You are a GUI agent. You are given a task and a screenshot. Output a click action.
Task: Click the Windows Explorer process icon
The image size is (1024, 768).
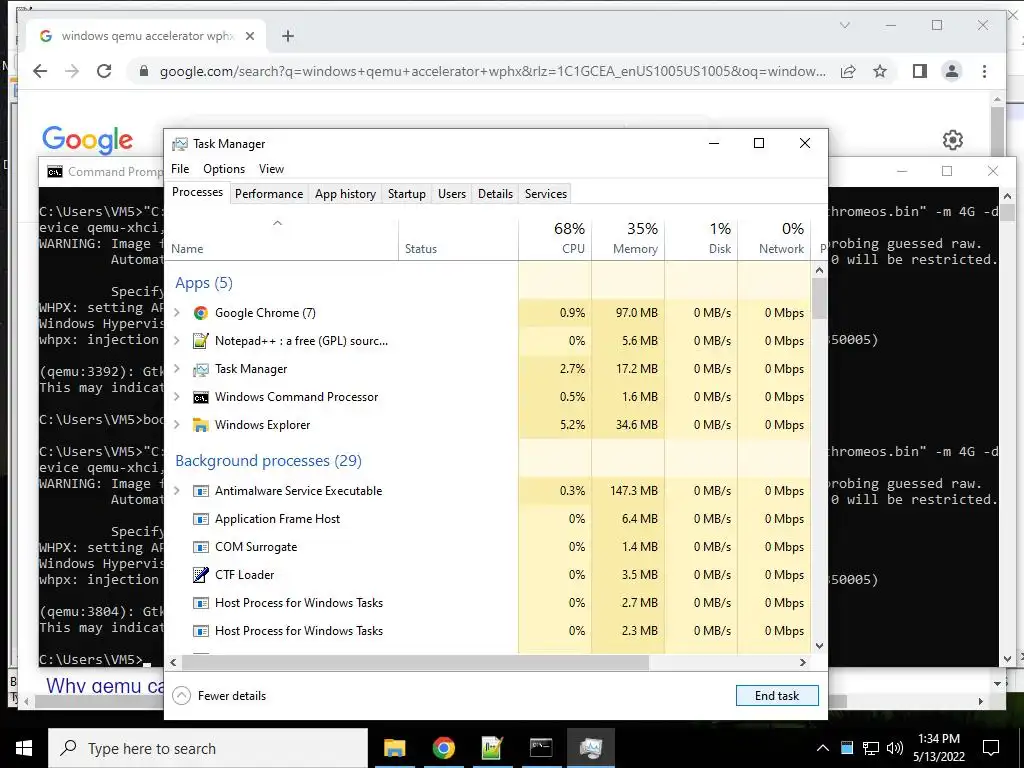200,425
